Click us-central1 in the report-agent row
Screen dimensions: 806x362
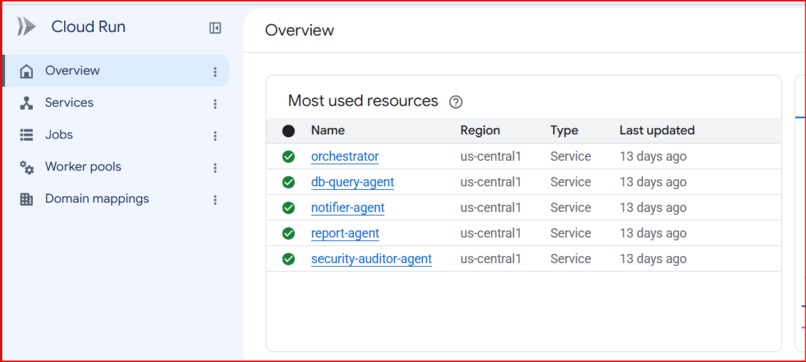(x=491, y=233)
